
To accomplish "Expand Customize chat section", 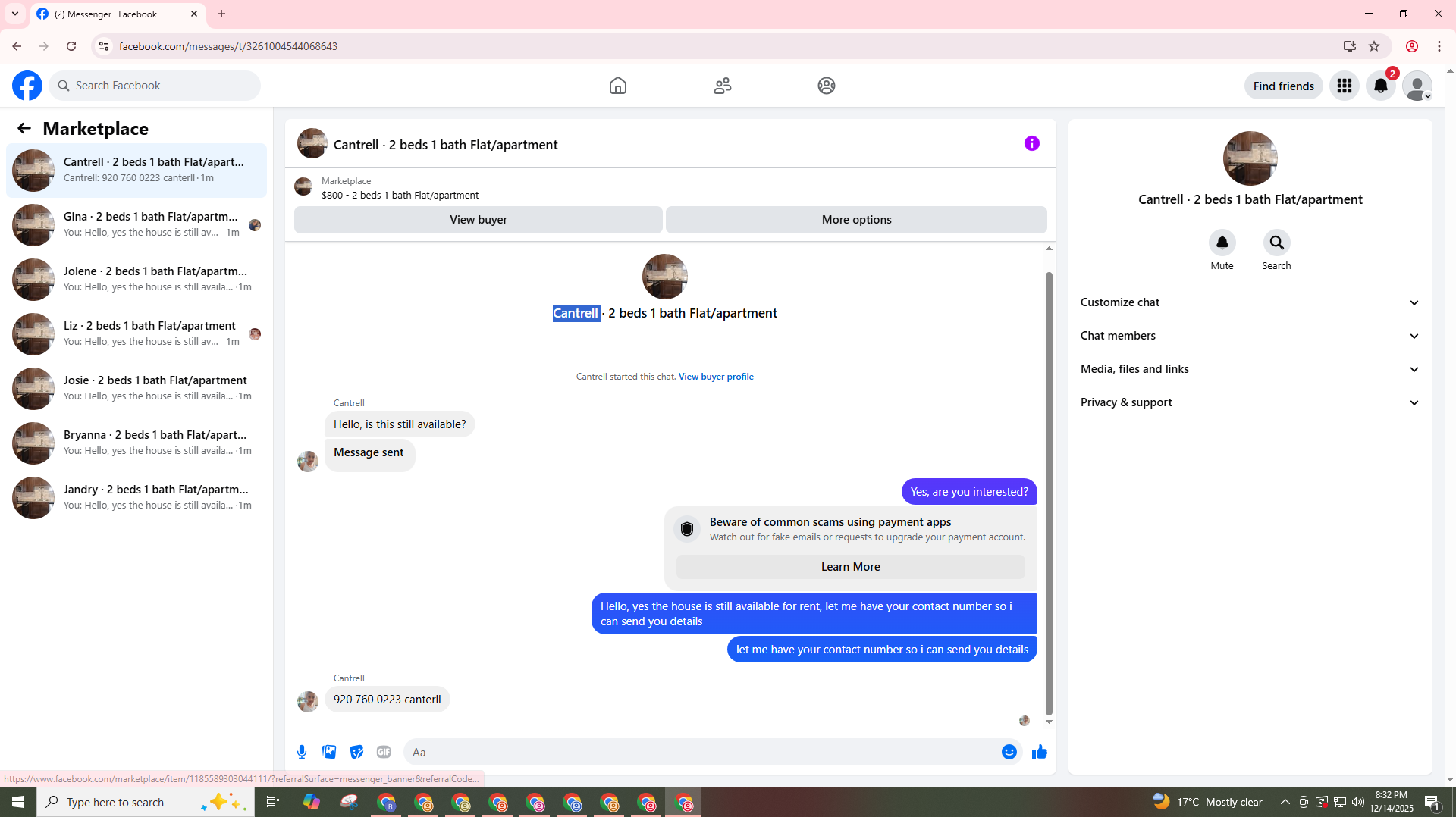I will (1250, 302).
